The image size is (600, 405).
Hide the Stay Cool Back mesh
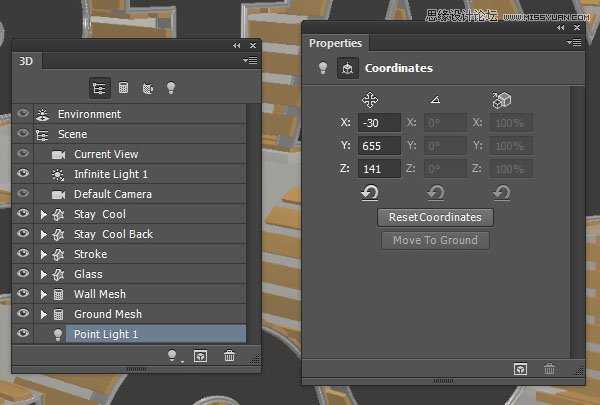click(x=23, y=233)
